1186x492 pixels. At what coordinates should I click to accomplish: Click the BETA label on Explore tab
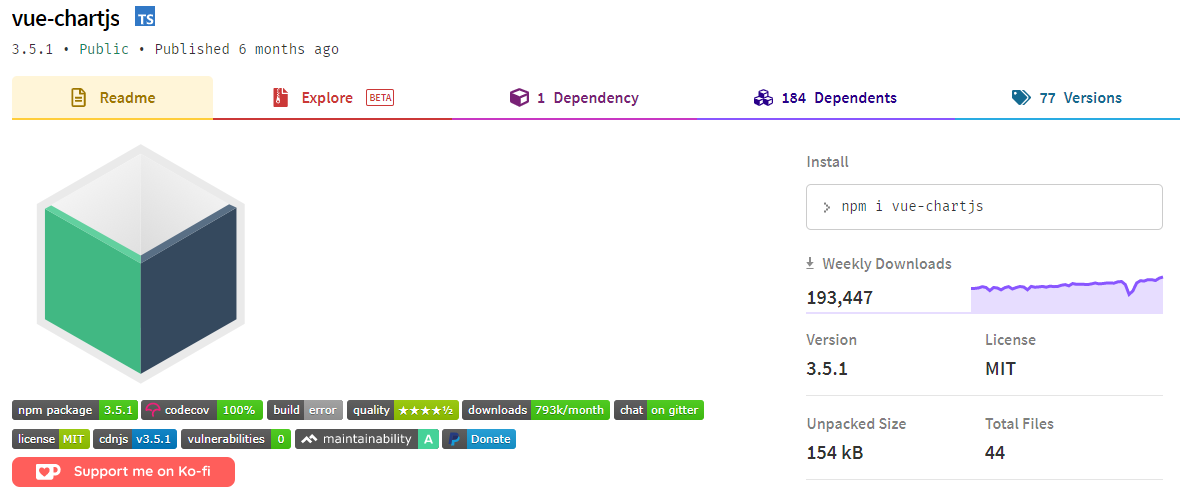point(380,98)
